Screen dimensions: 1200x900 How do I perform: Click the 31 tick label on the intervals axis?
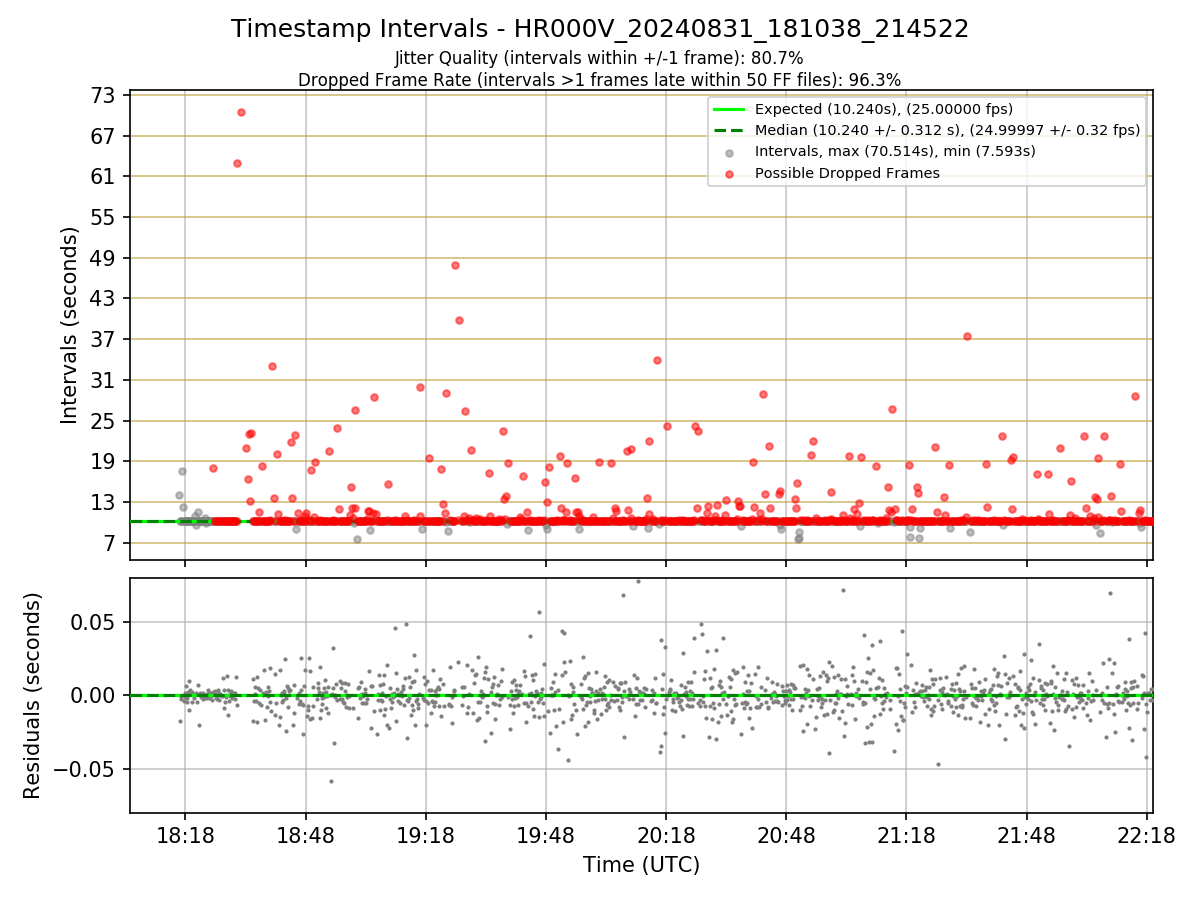pyautogui.click(x=104, y=380)
